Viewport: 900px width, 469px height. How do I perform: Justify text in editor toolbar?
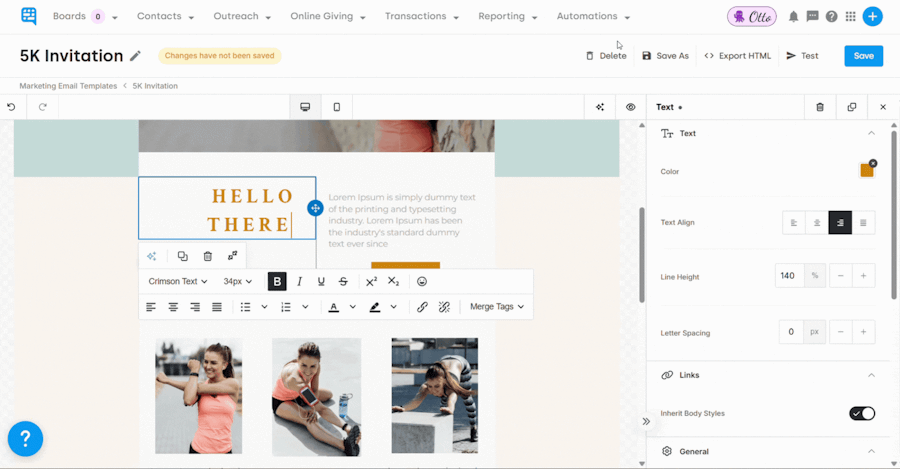(x=217, y=307)
